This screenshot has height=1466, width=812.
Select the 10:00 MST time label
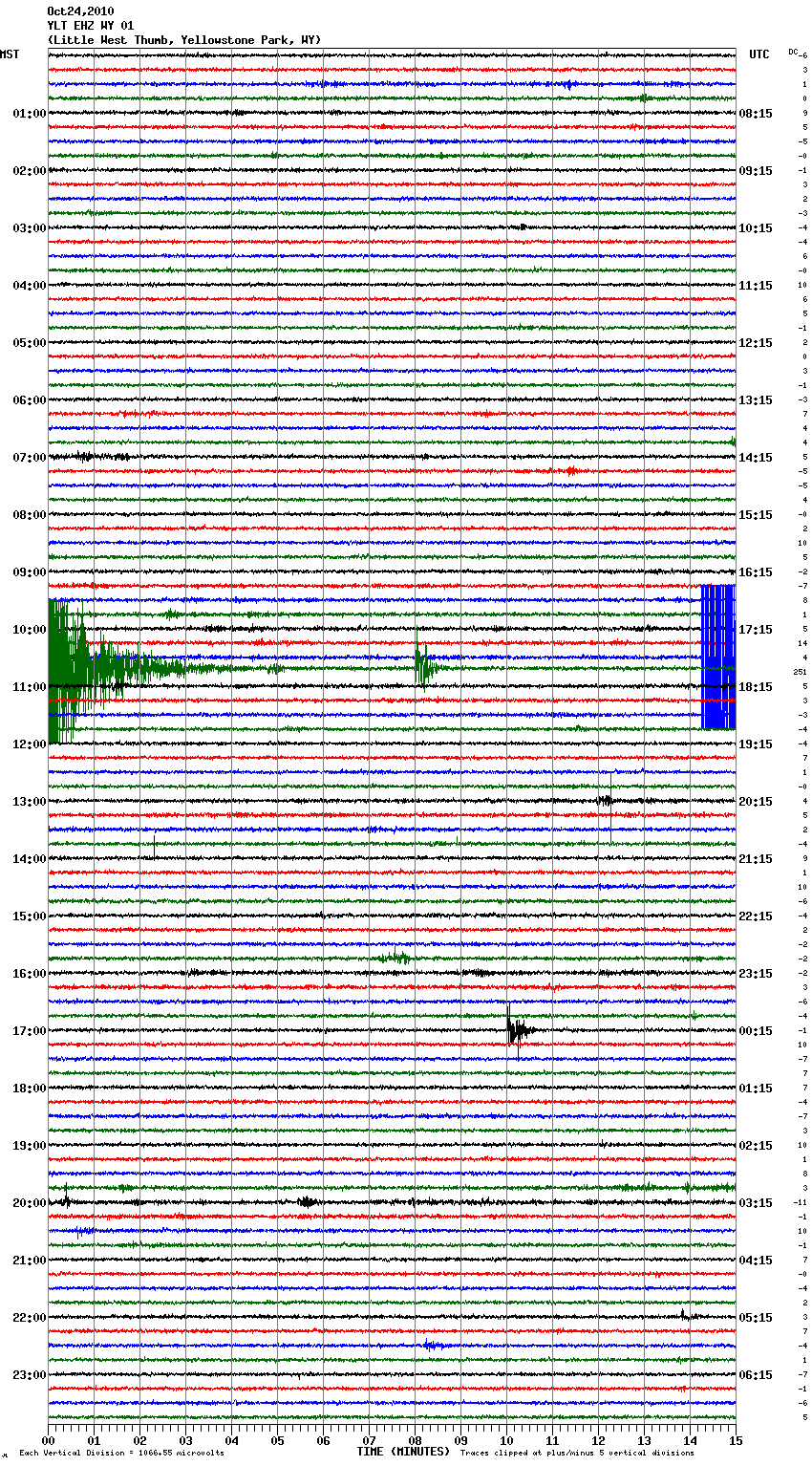[30, 630]
